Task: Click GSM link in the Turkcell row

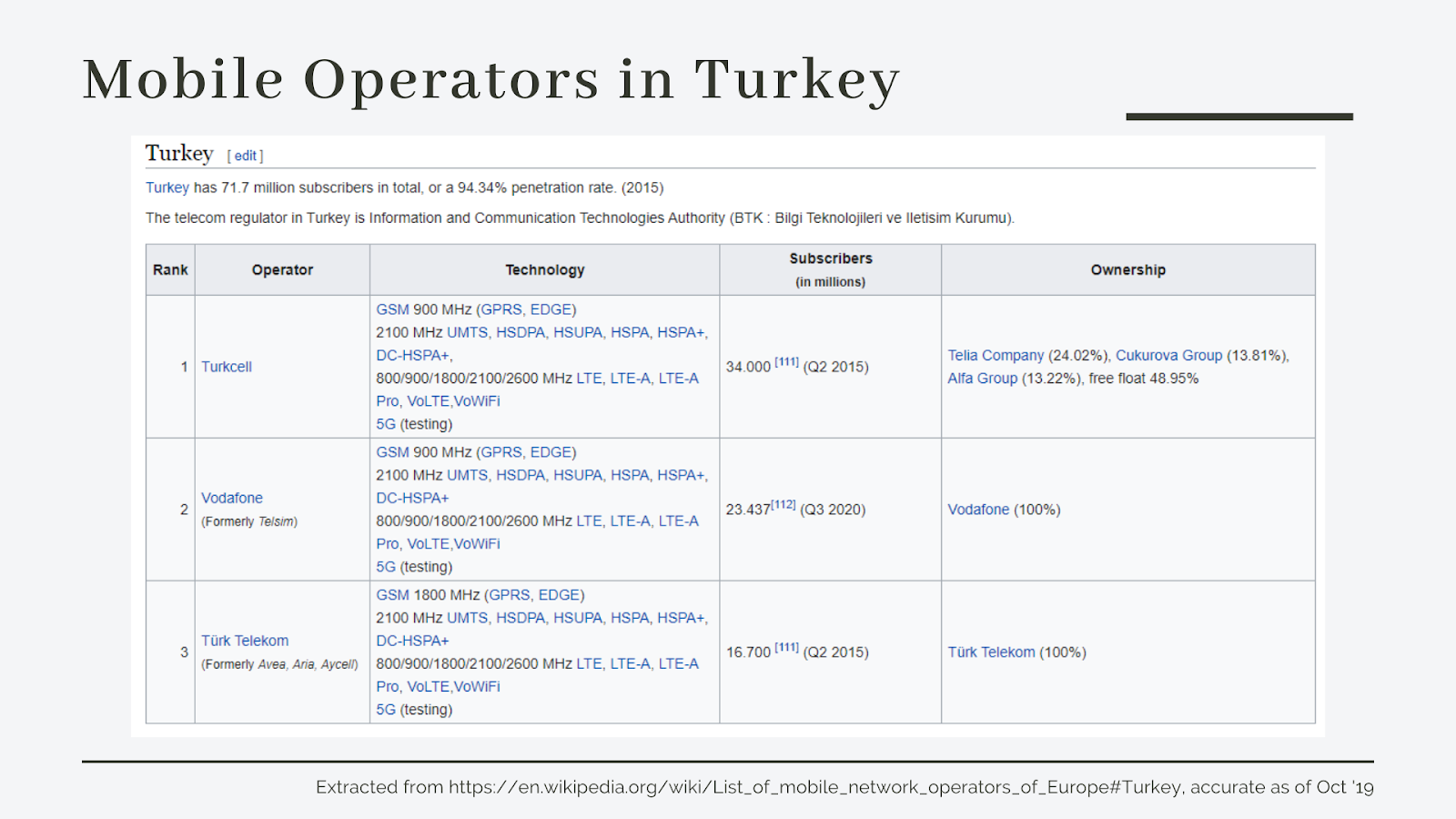Action: [x=392, y=309]
